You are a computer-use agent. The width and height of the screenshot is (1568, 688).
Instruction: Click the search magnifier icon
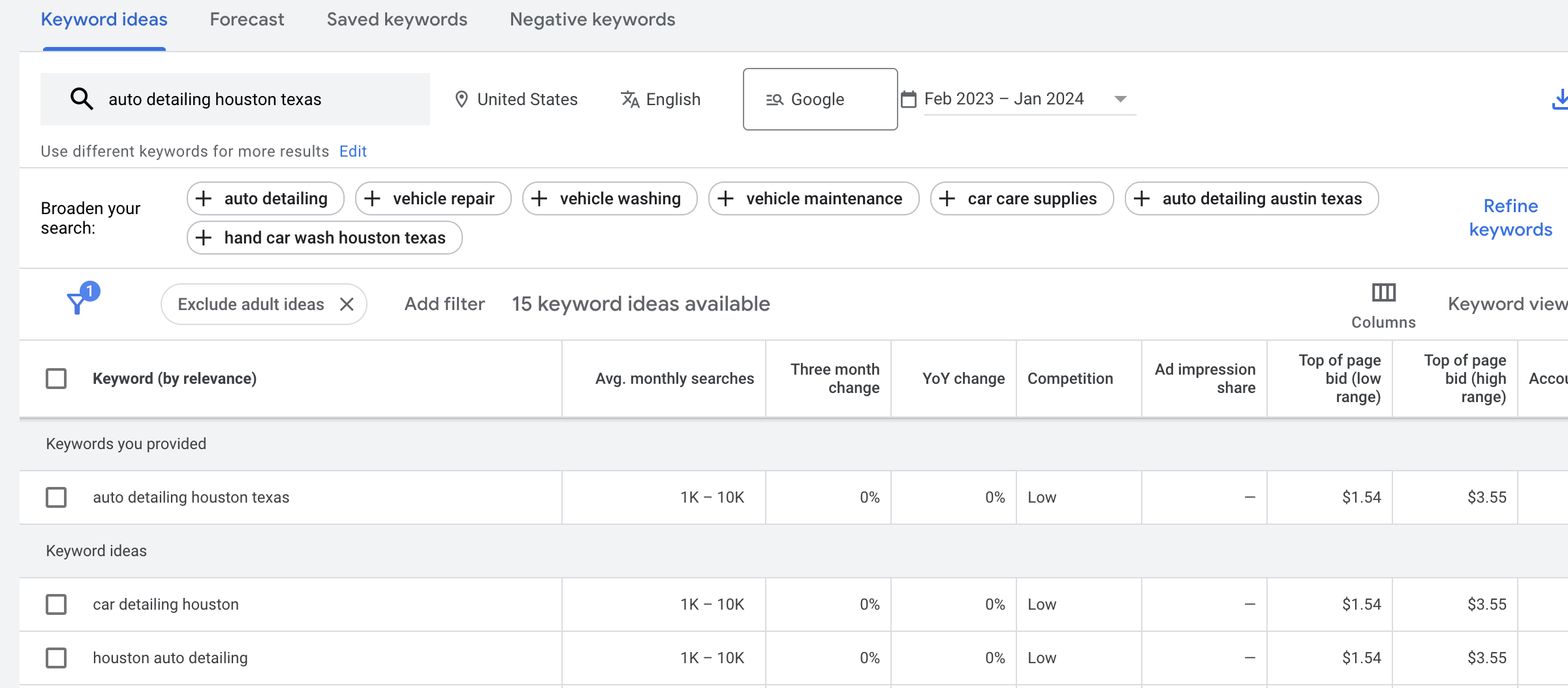click(x=82, y=99)
